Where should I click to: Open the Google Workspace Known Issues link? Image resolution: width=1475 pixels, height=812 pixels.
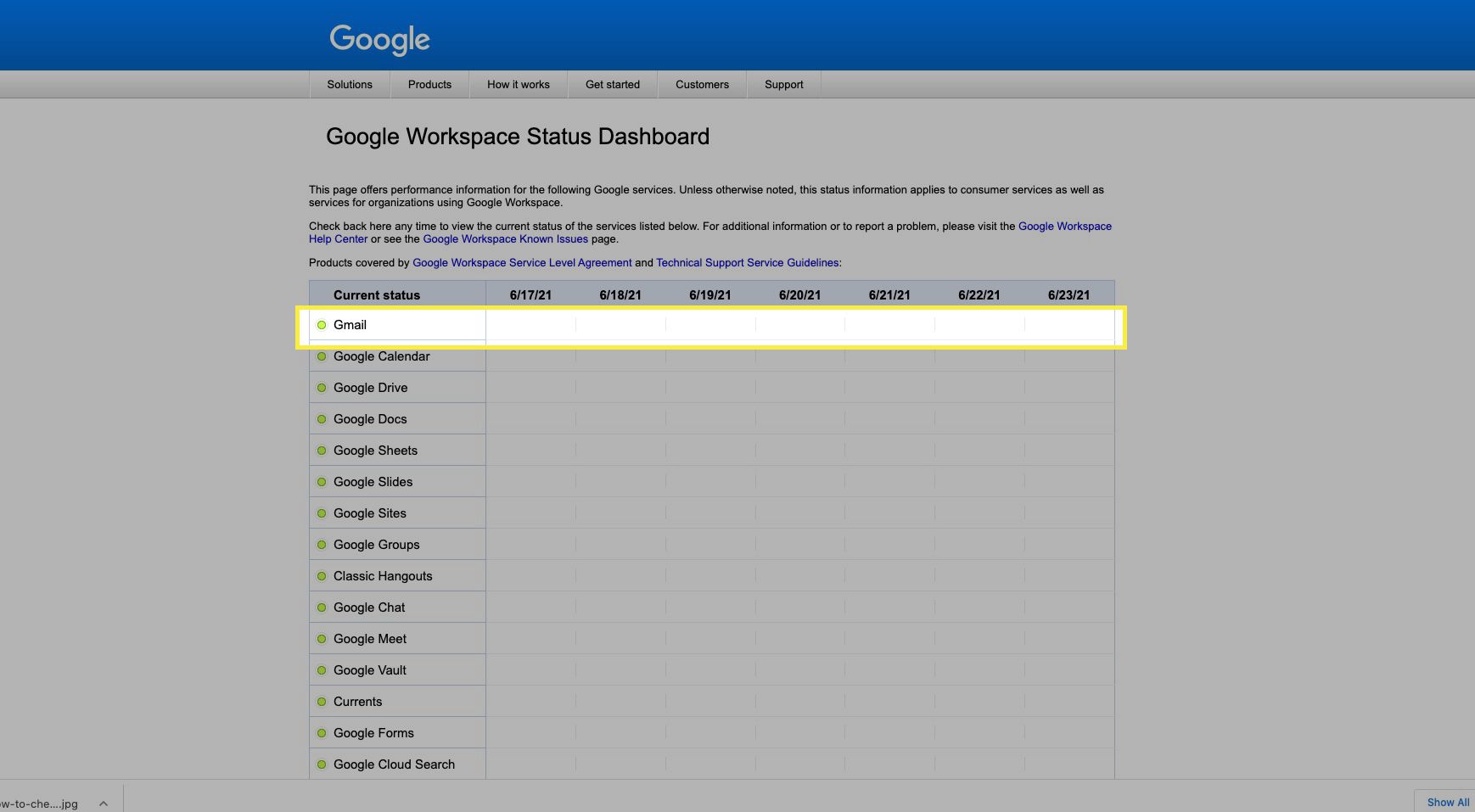click(505, 239)
